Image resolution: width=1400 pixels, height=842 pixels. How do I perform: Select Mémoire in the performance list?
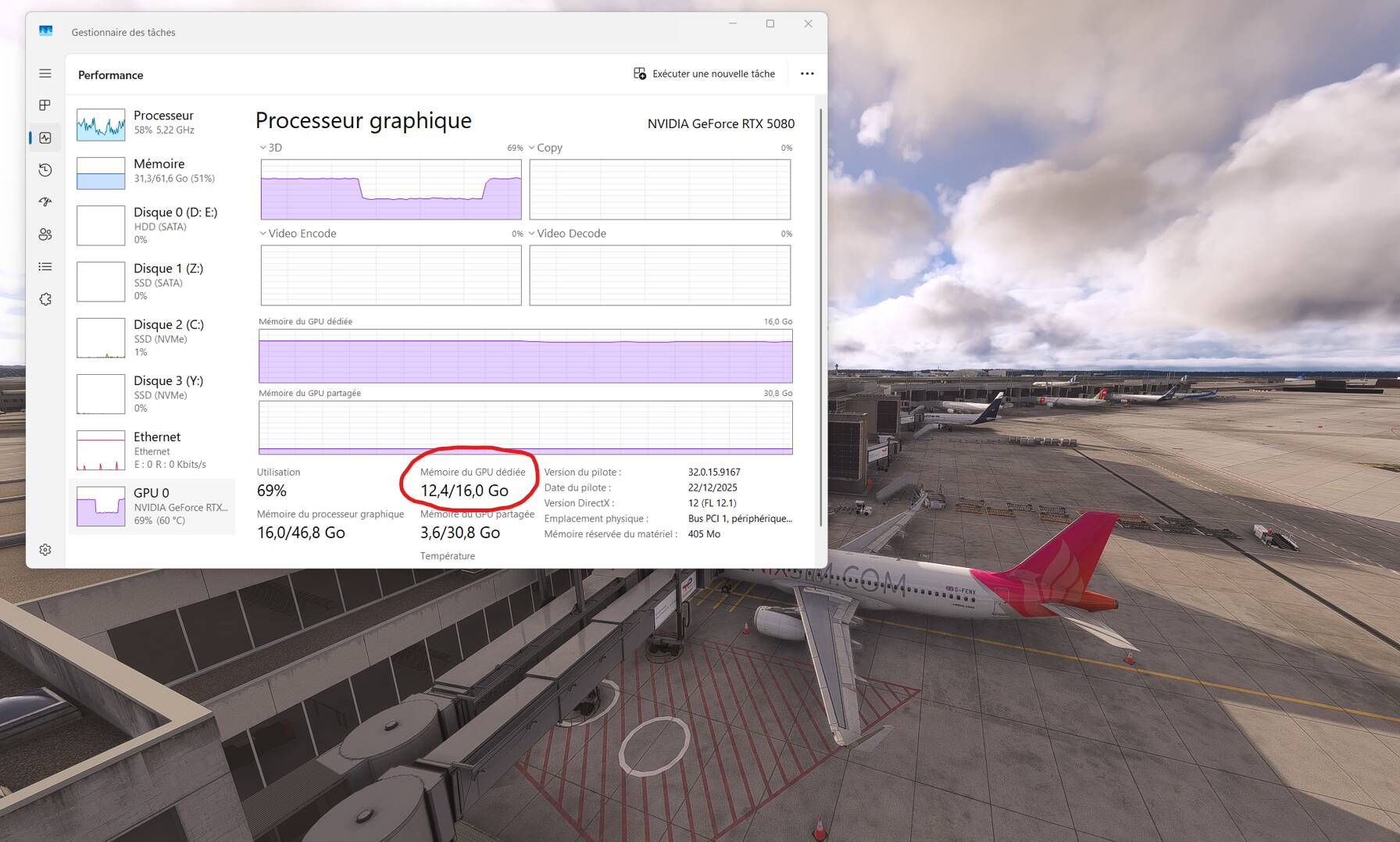pyautogui.click(x=152, y=173)
